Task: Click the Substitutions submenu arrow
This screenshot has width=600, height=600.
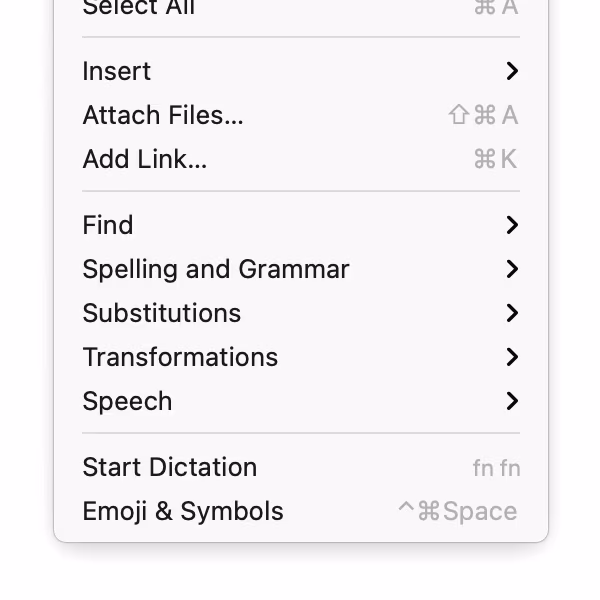Action: point(512,313)
